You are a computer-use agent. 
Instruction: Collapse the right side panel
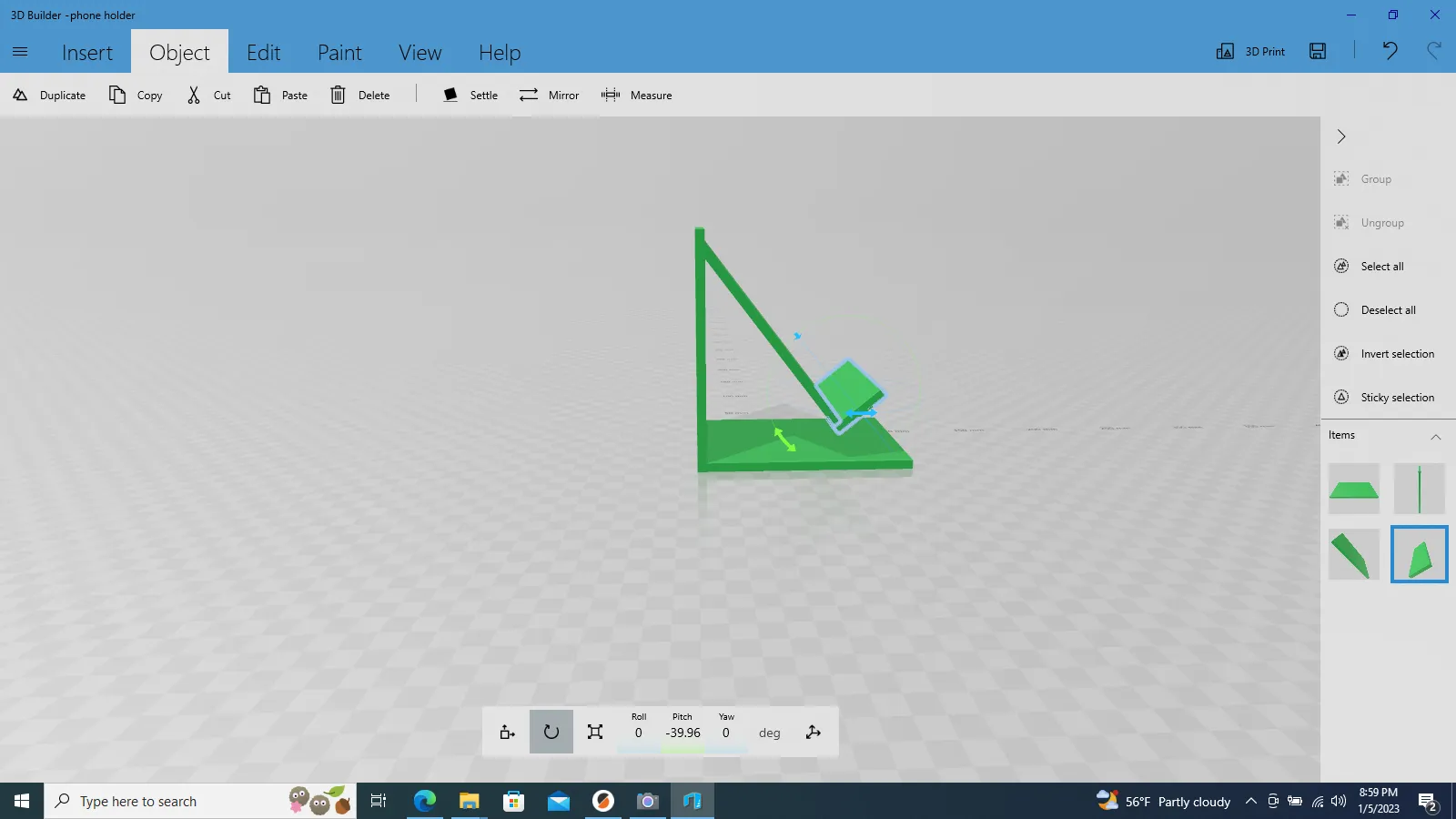(x=1341, y=136)
